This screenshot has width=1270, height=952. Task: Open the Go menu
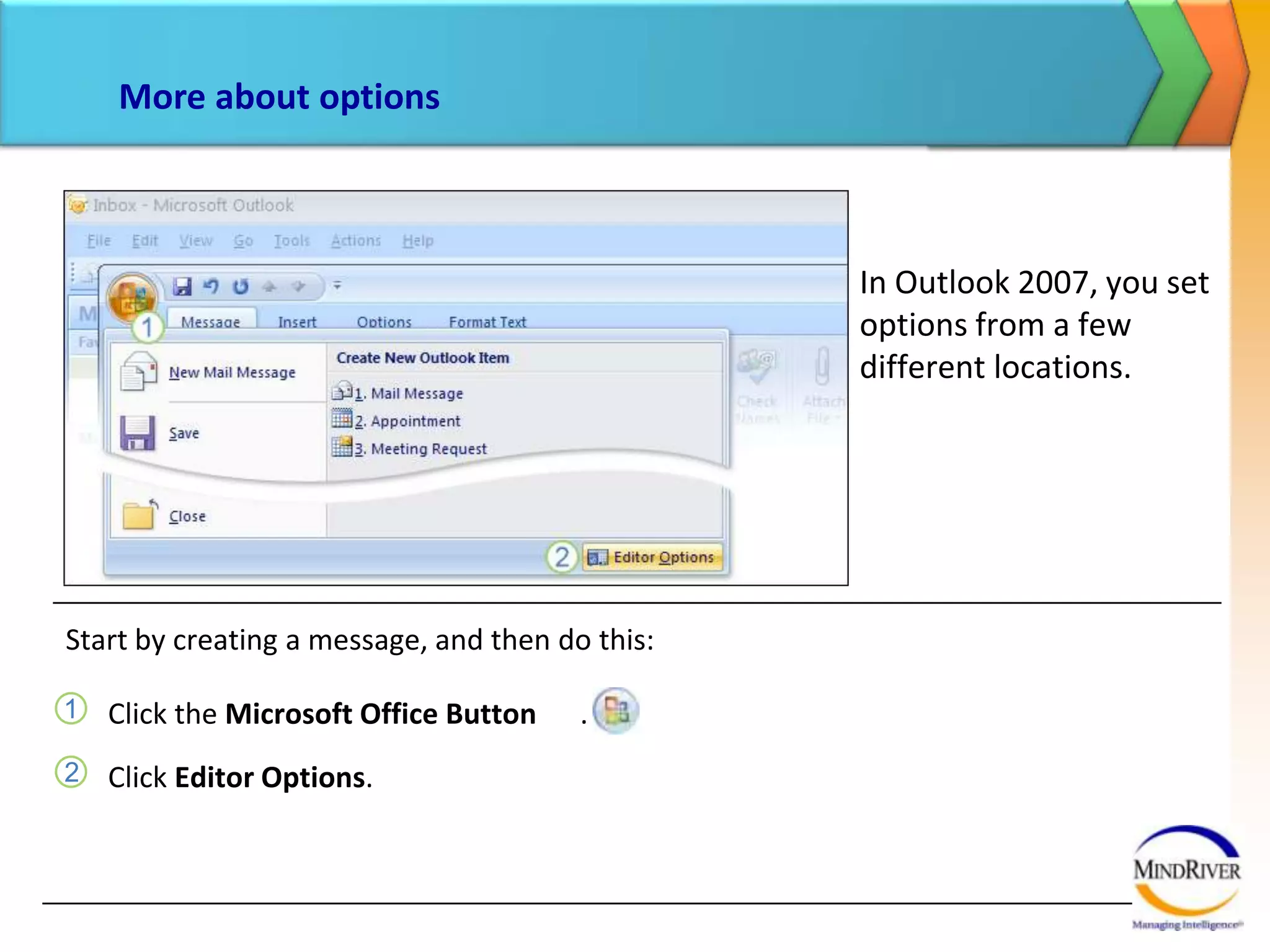(243, 240)
